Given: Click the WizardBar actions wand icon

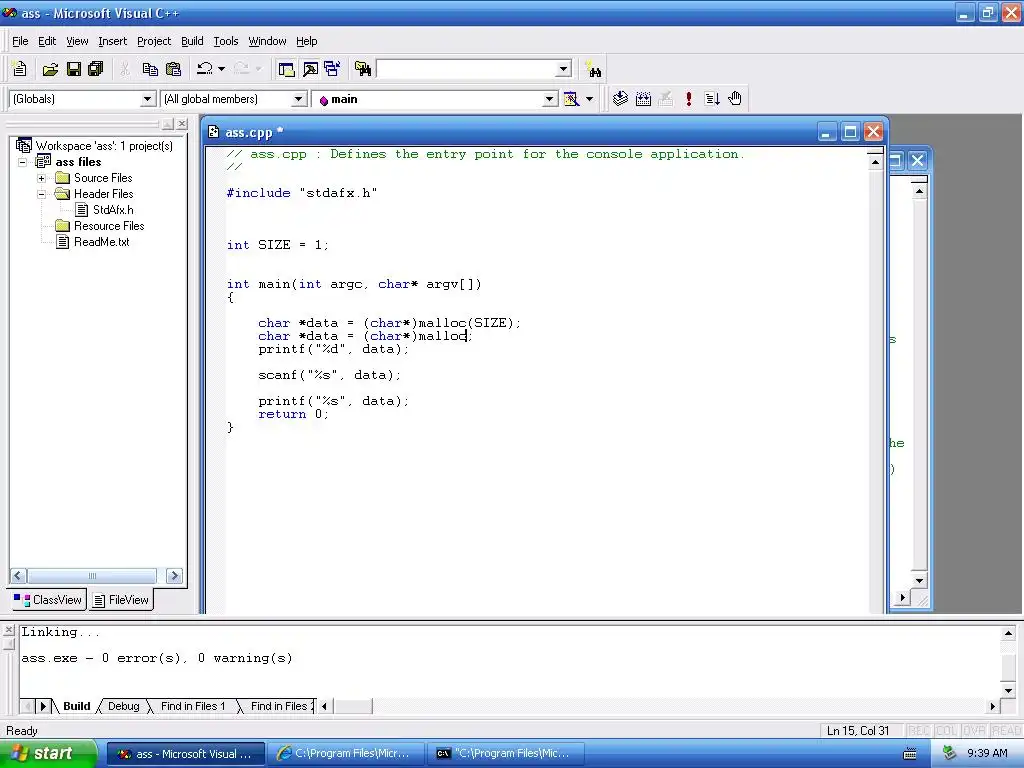Looking at the screenshot, I should click(x=571, y=99).
